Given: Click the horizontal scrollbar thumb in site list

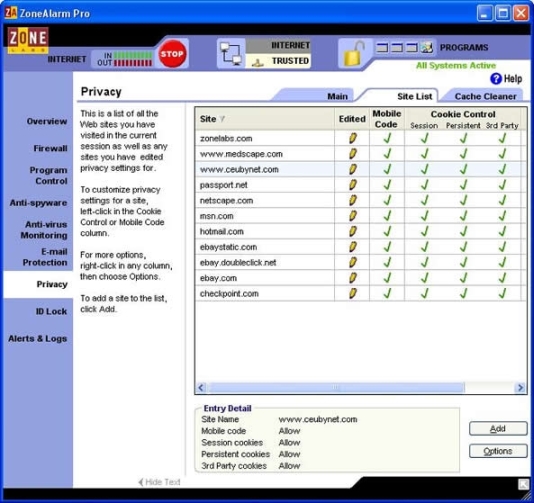Looking at the screenshot, I should [336, 387].
